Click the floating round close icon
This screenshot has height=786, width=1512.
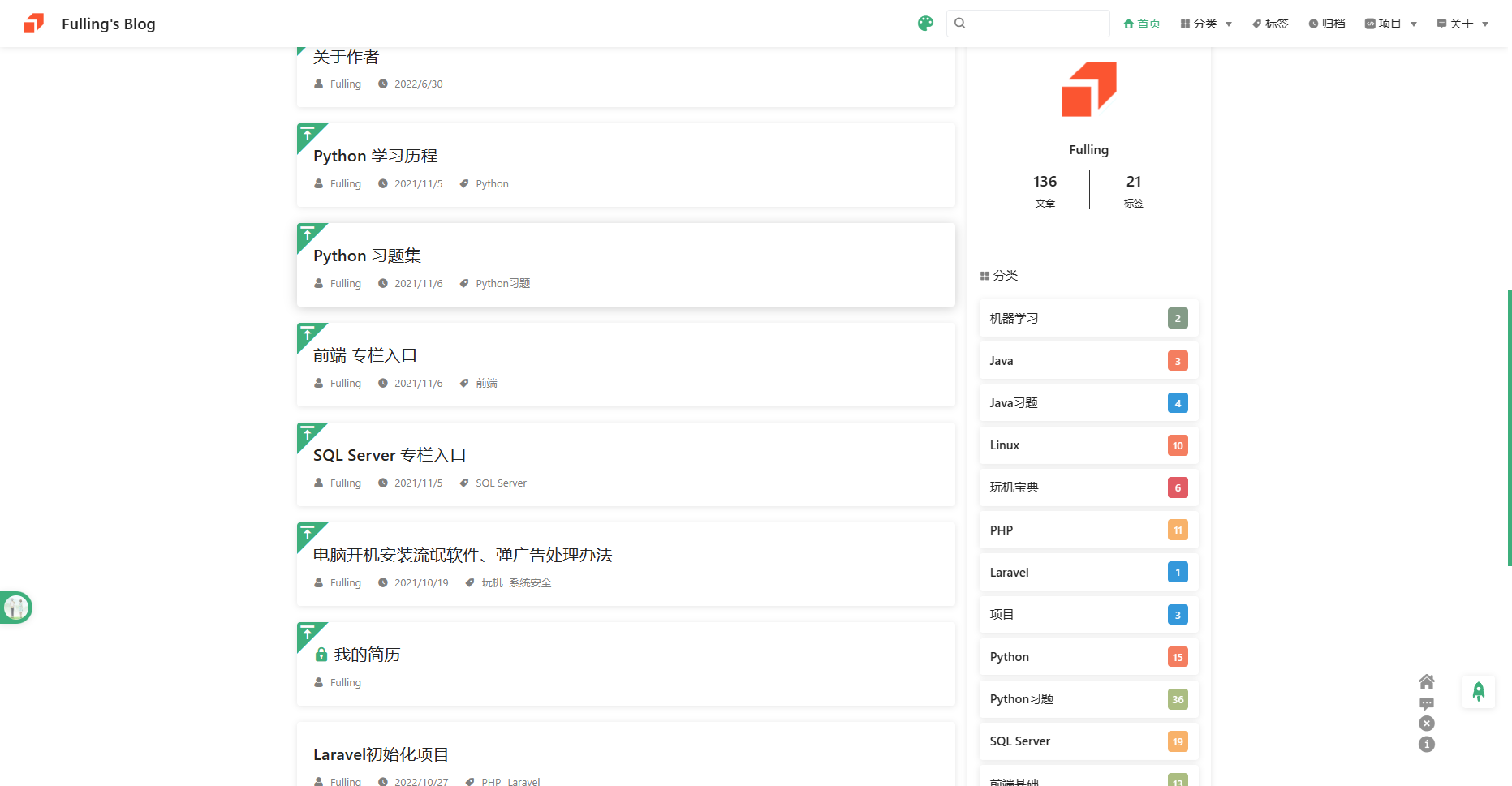[x=1427, y=724]
